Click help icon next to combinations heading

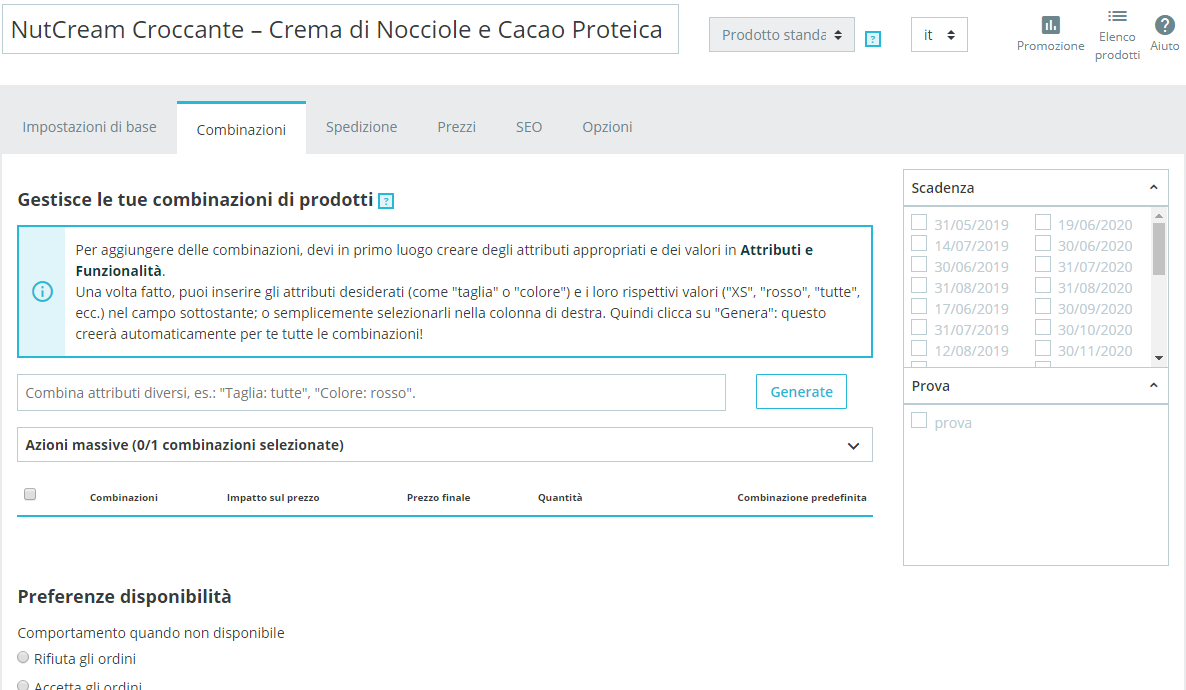tap(386, 200)
